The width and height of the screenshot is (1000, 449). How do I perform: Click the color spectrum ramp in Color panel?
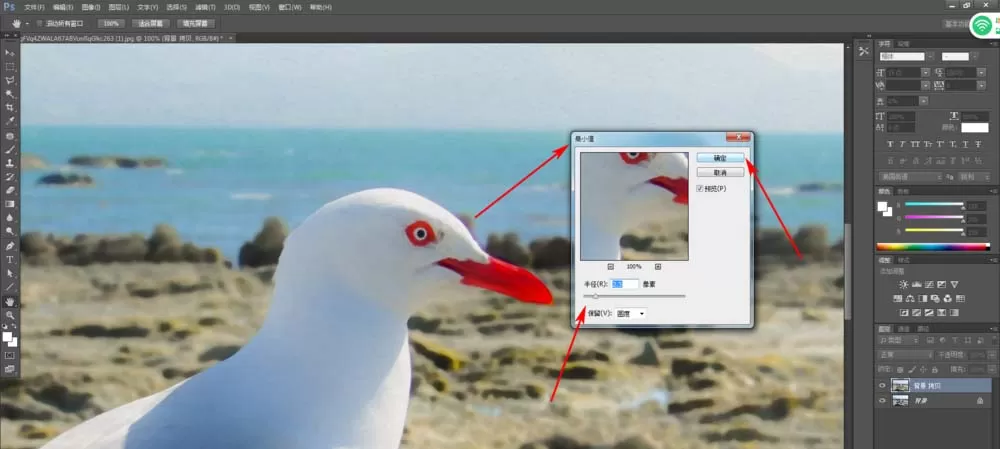pyautogui.click(x=933, y=247)
